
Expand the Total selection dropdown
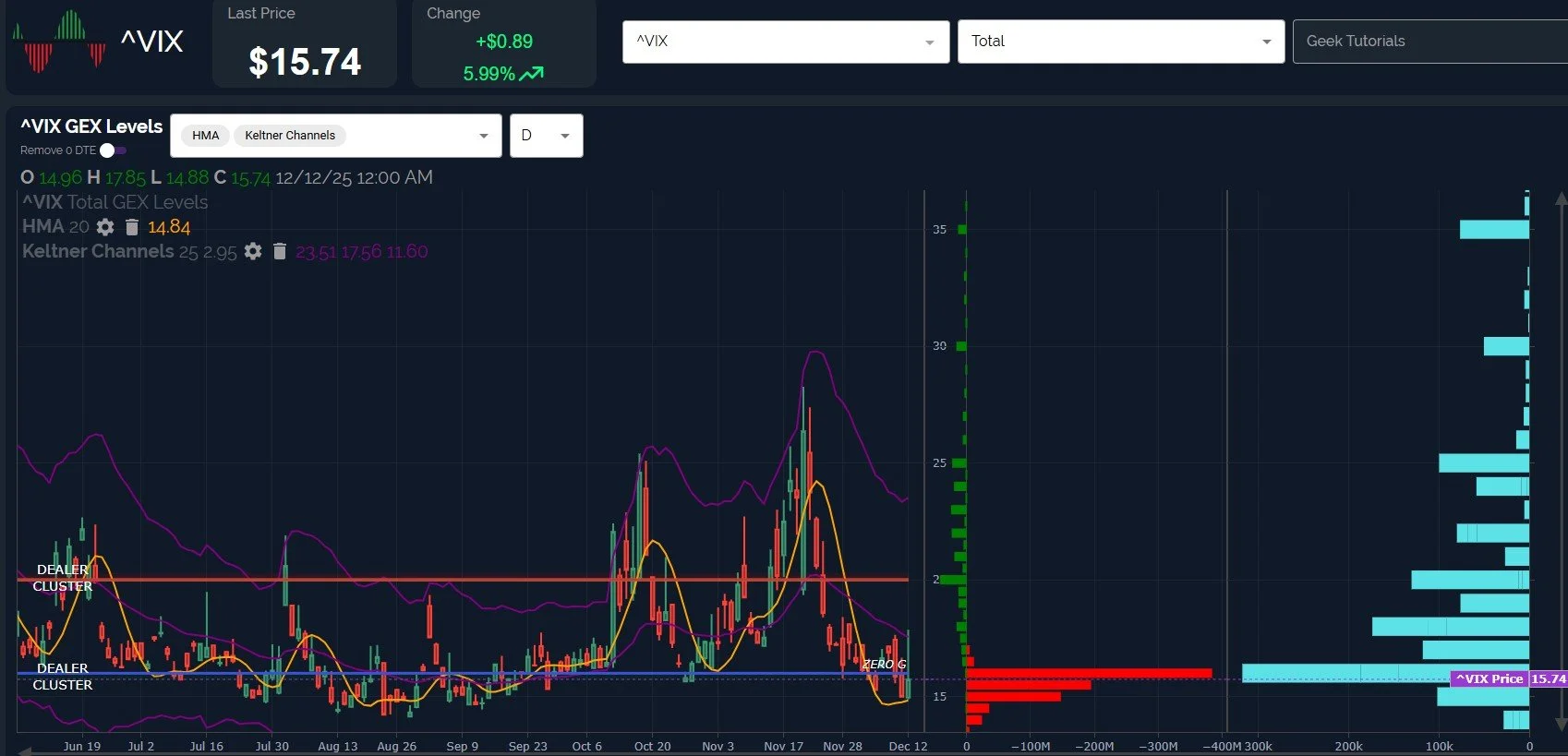(x=1121, y=42)
